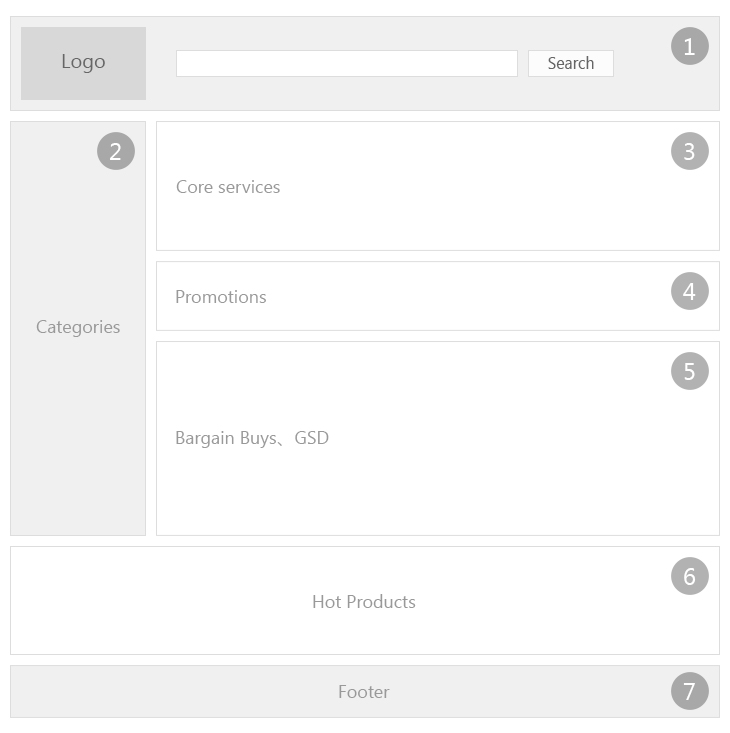Select the Categories label in sidebar
The height and width of the screenshot is (733, 730).
[78, 327]
